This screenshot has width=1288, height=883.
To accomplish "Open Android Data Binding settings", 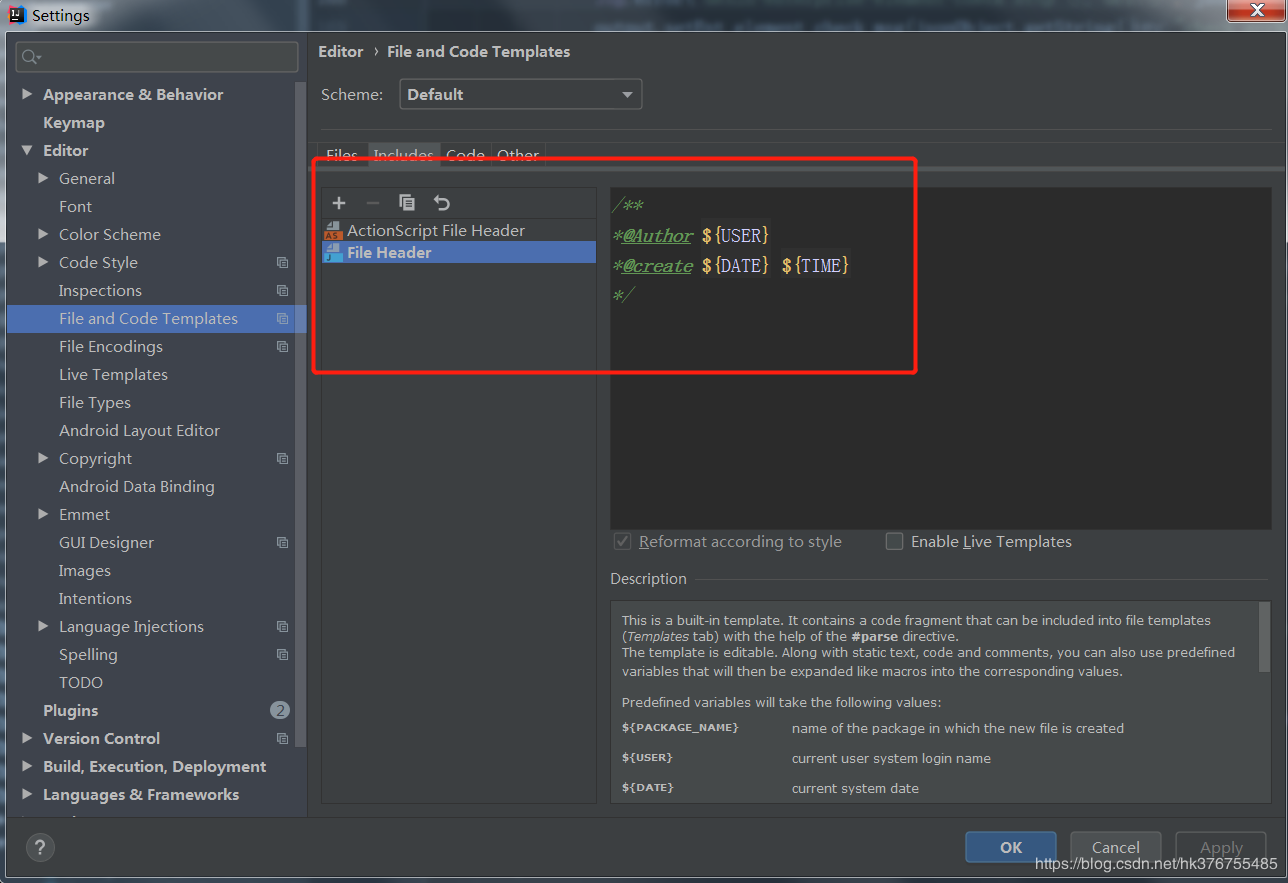I will (137, 487).
